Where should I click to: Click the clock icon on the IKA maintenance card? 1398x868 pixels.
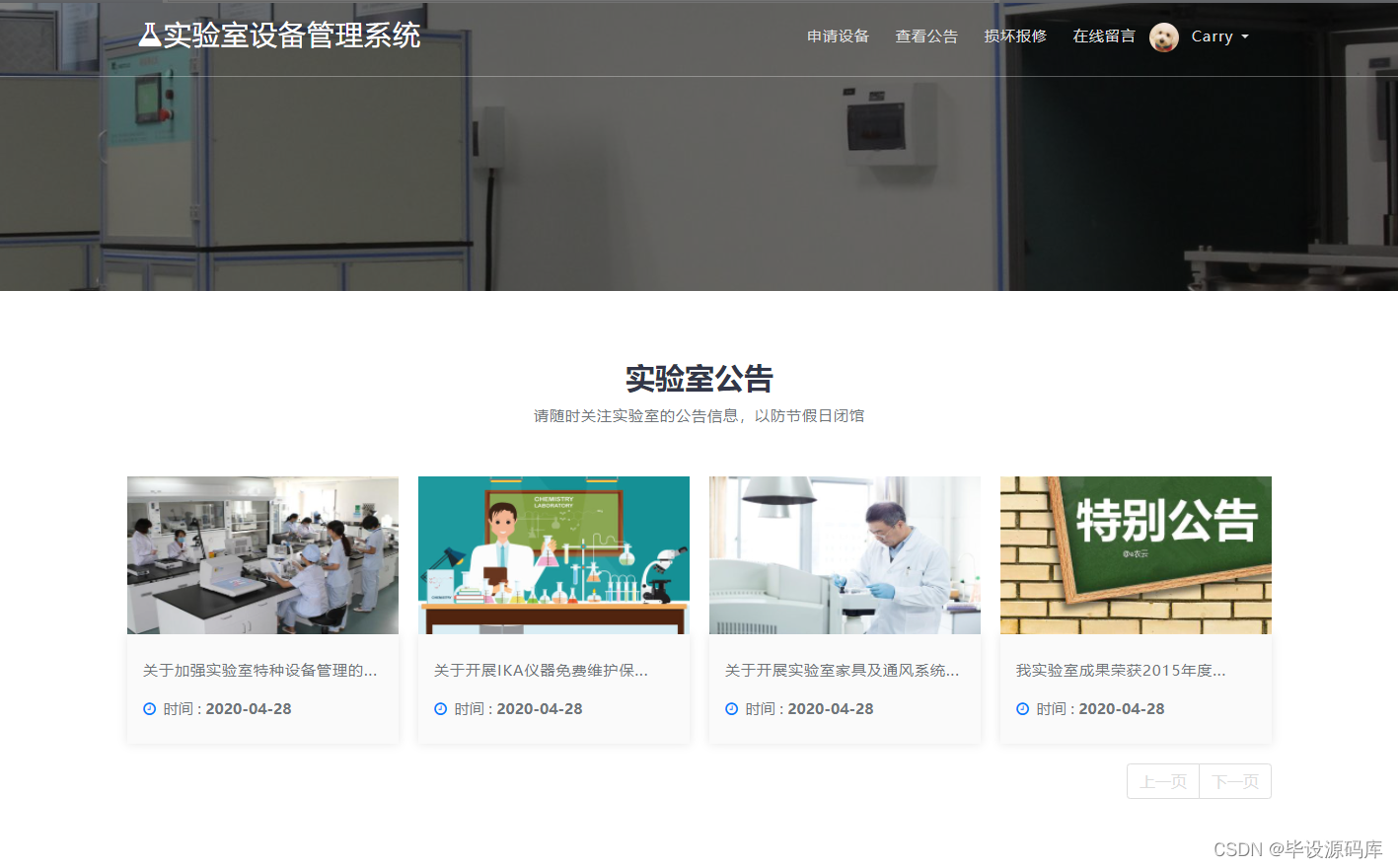point(440,708)
